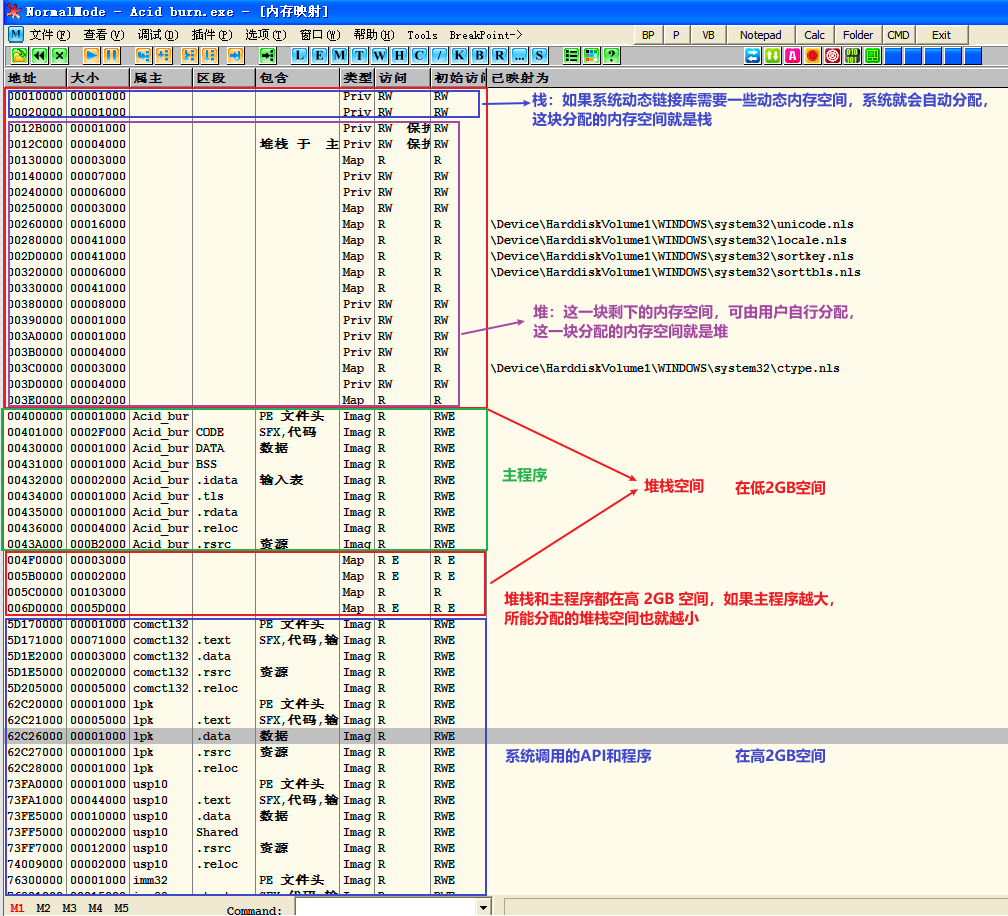Image resolution: width=1008 pixels, height=916 pixels.
Task: Click the Open file toolbar icon
Action: coord(19,56)
